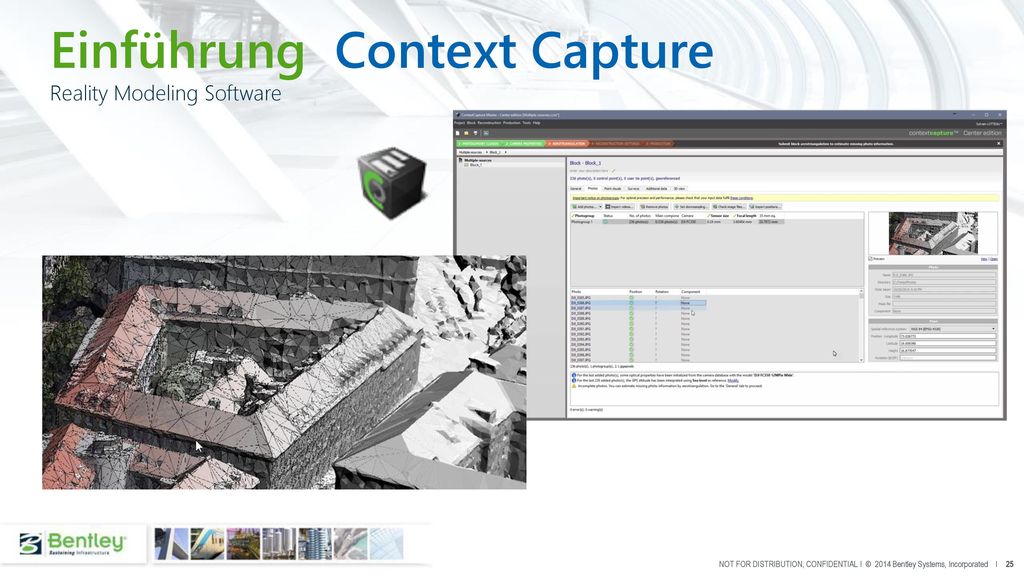This screenshot has height=576, width=1024.
Task: Switch to the 3D view tab
Action: point(679,189)
